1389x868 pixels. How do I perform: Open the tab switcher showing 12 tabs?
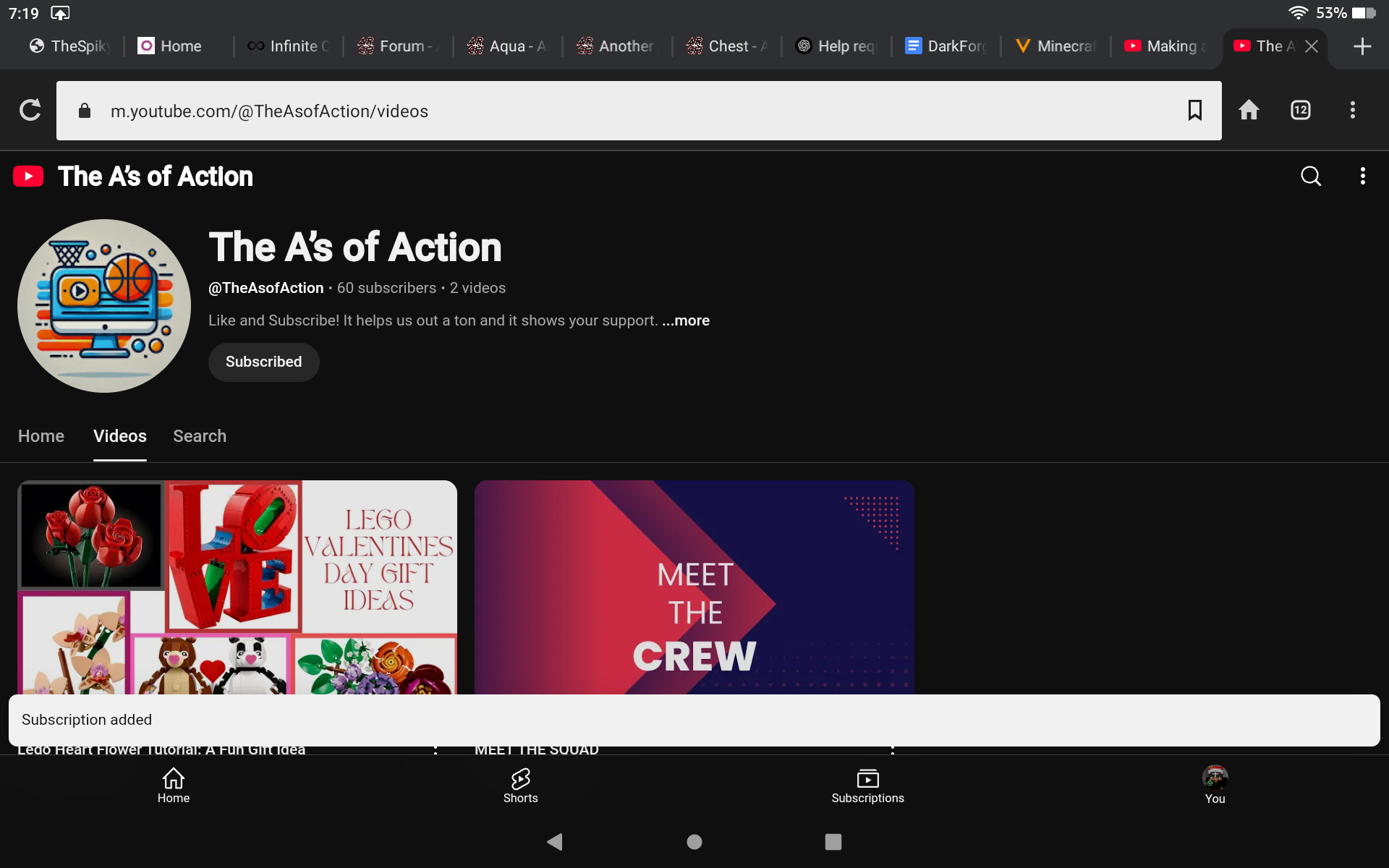tap(1300, 110)
